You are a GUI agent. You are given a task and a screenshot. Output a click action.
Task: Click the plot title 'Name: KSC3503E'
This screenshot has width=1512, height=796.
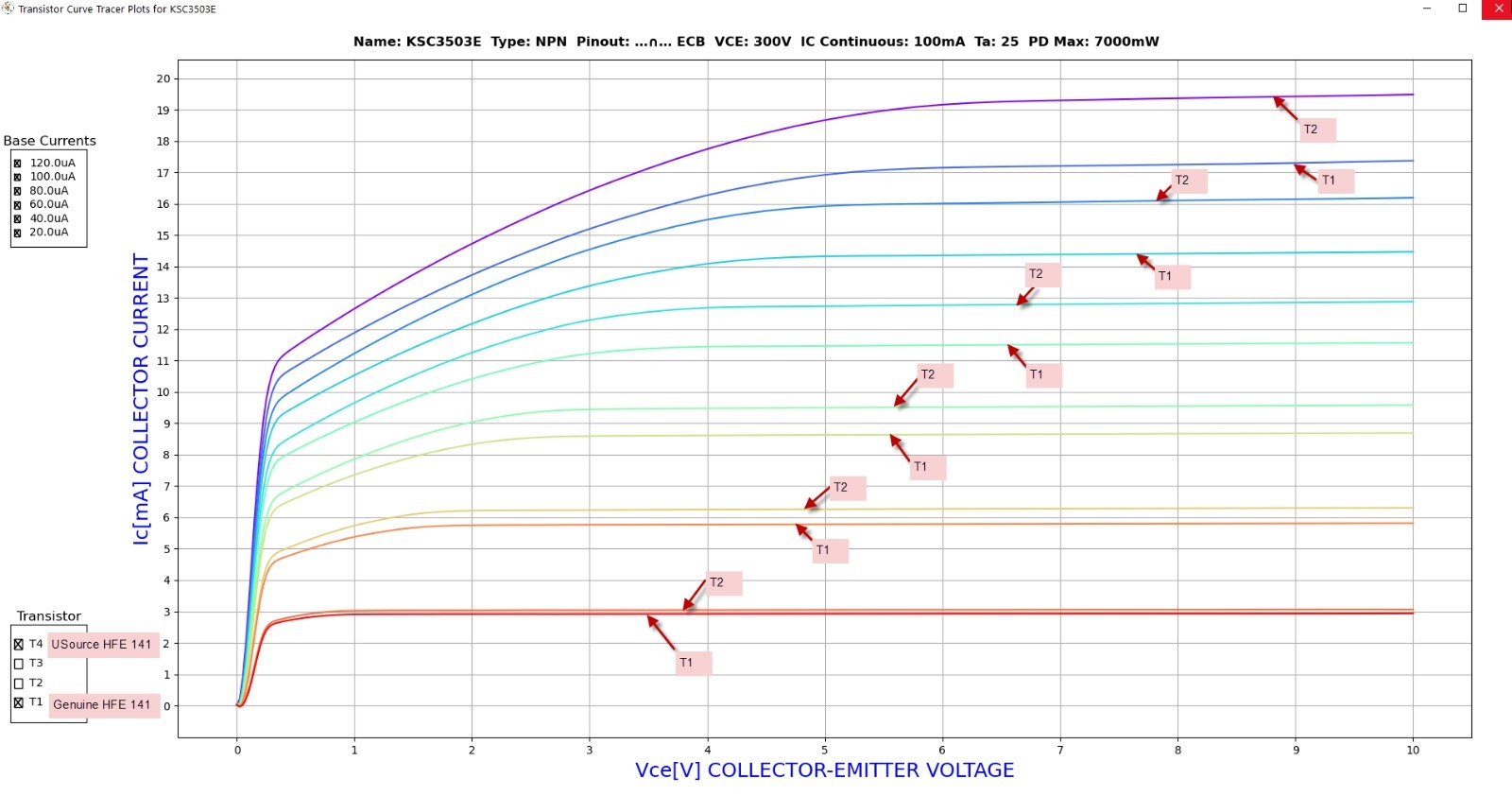coord(418,42)
